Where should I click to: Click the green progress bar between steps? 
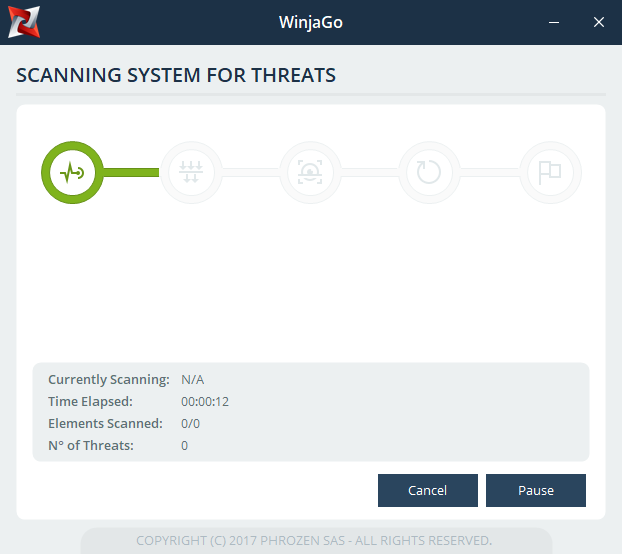point(131,173)
